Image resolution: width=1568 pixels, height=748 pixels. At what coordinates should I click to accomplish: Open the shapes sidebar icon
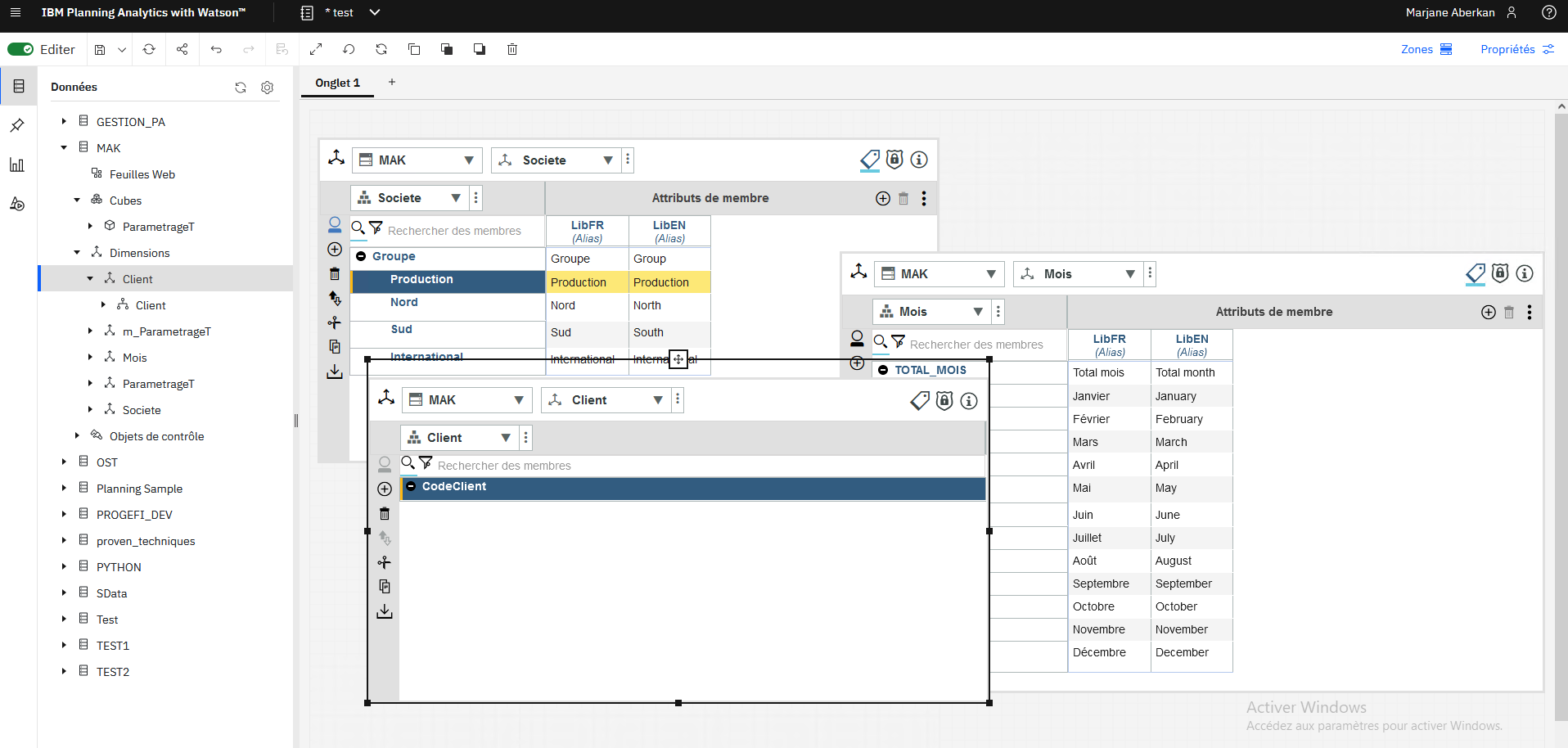click(x=17, y=204)
